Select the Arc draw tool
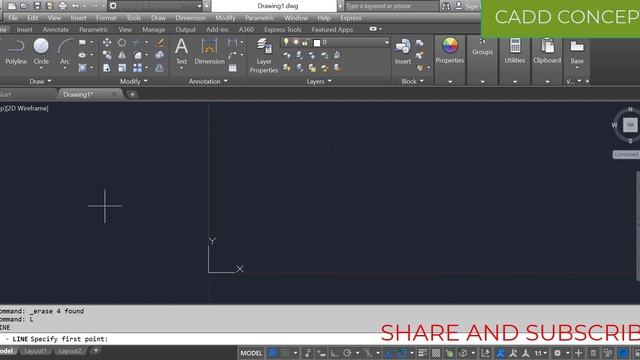The height and width of the screenshot is (360, 640). [x=64, y=52]
